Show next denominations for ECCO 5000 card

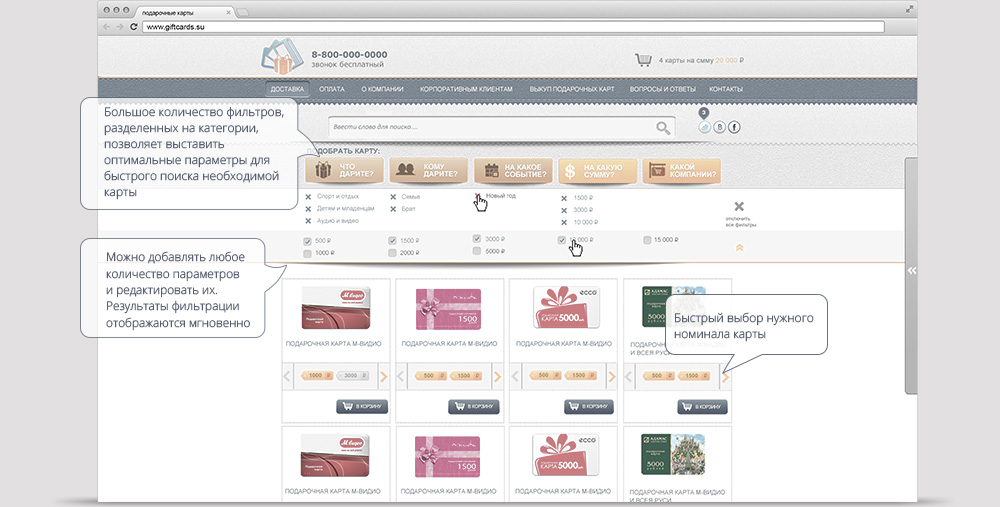pyautogui.click(x=611, y=376)
